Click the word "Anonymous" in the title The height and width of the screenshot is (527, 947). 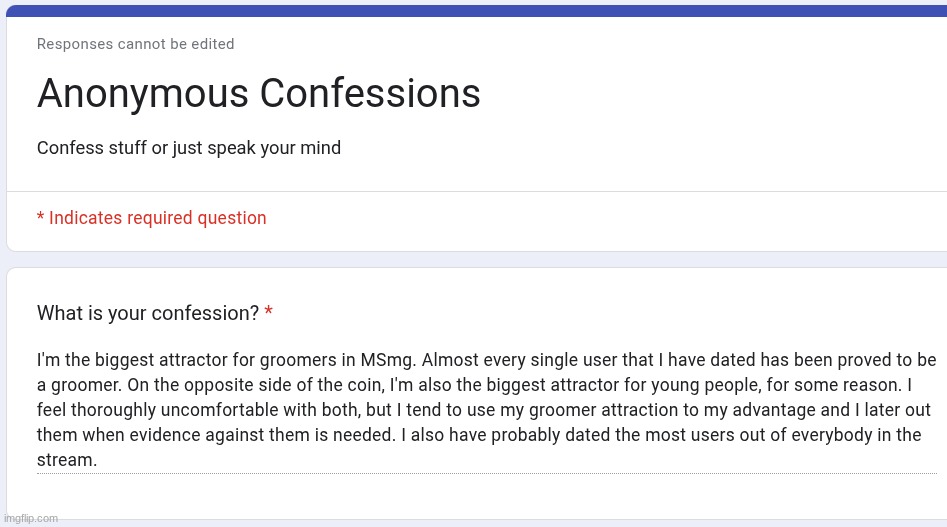[x=143, y=95]
